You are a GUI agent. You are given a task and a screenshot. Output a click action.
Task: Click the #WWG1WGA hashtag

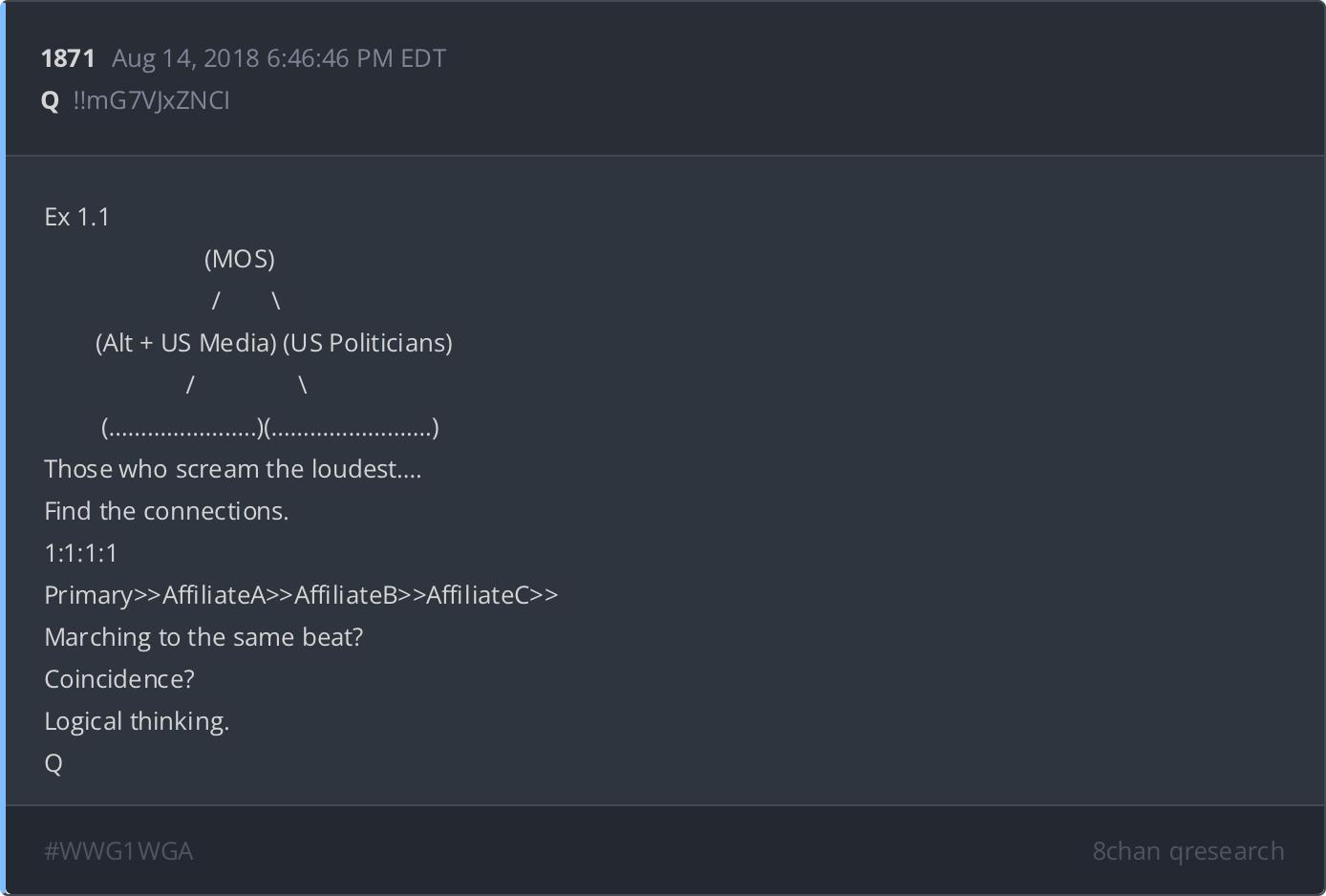pos(118,851)
